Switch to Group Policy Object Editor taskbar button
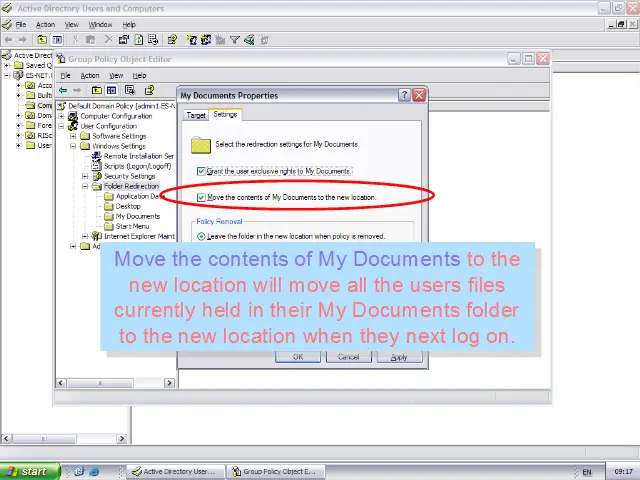Screen dimensions: 640x480 click(x=276, y=471)
